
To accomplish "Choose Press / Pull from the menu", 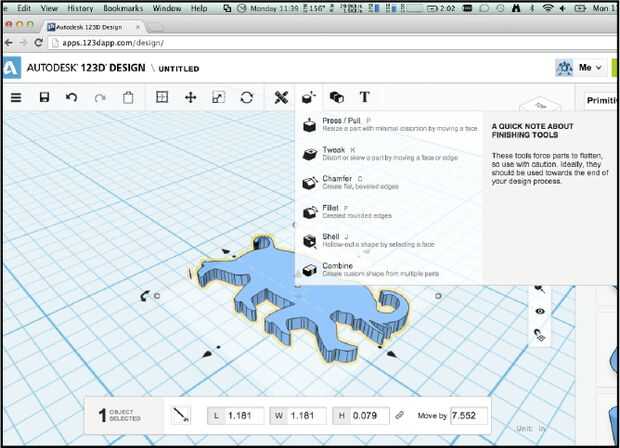I will click(389, 125).
